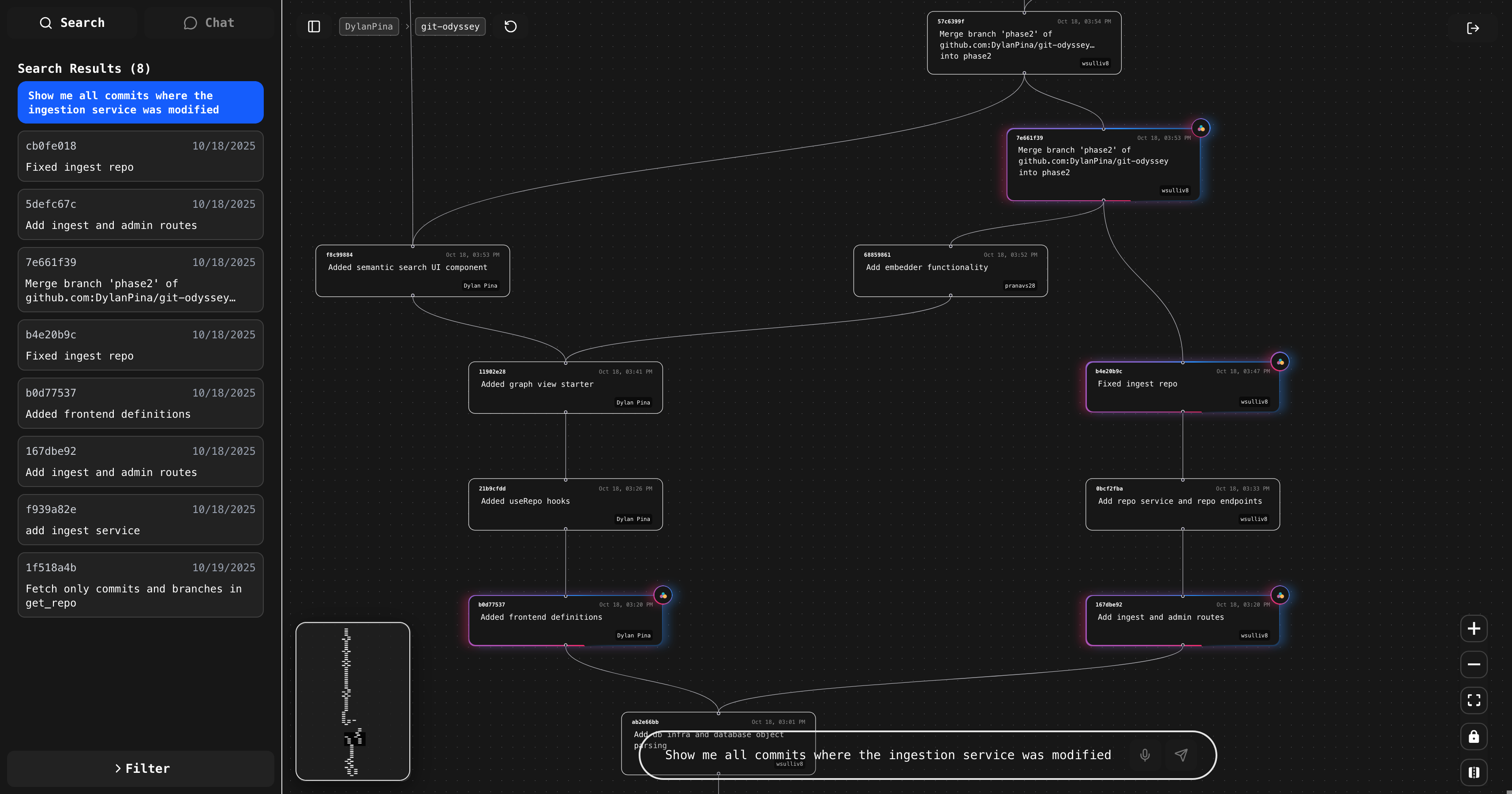Open the git-odyssey repo breadcrumb
The width and height of the screenshot is (1512, 794).
click(449, 26)
